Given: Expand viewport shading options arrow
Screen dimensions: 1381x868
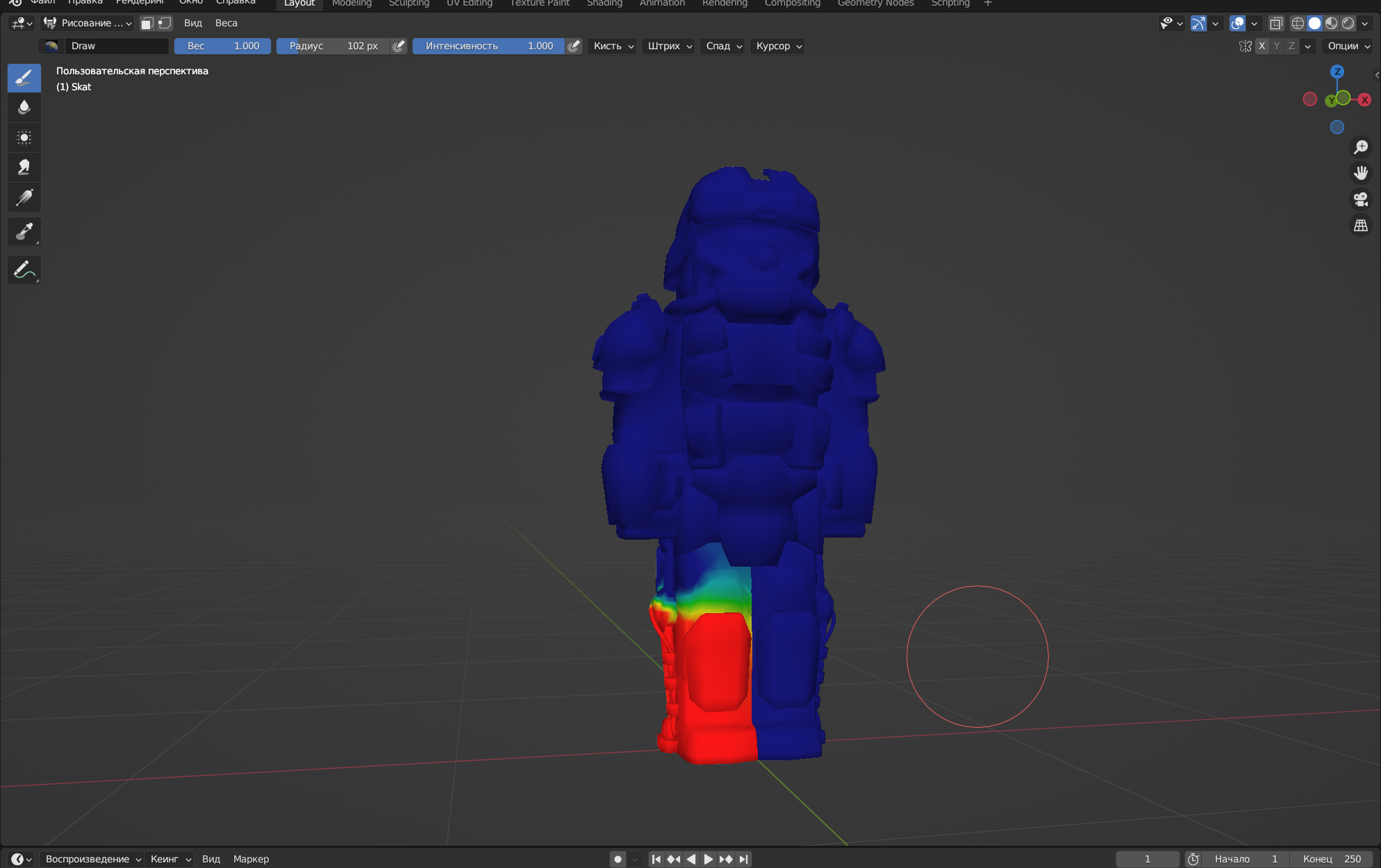Looking at the screenshot, I should click(x=1365, y=23).
